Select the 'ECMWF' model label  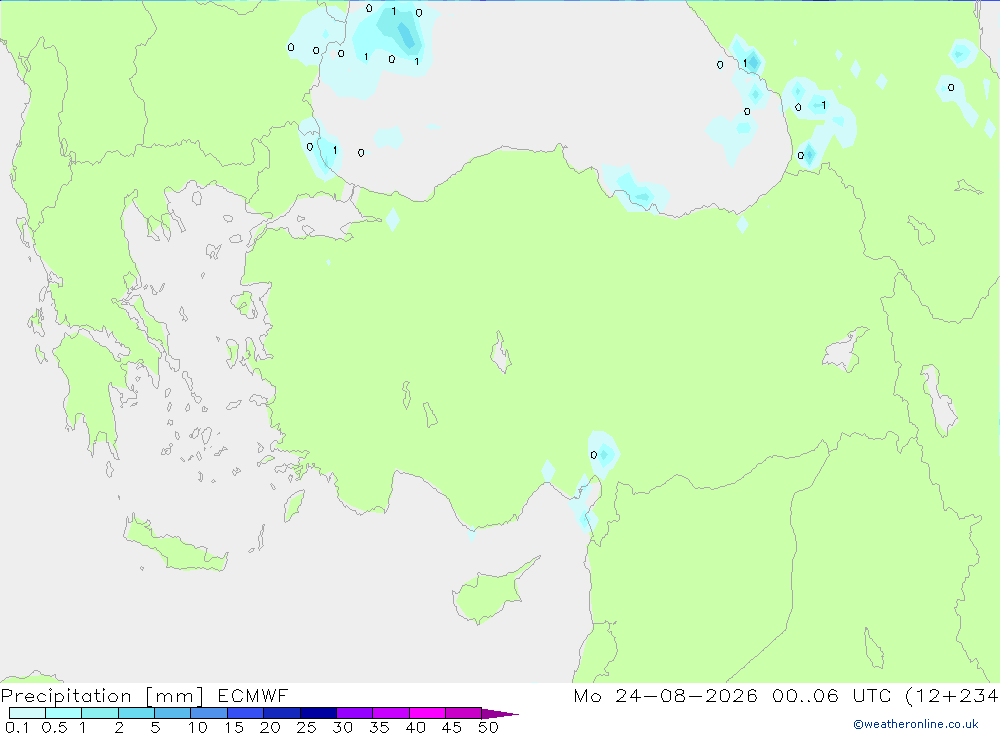pos(253,695)
